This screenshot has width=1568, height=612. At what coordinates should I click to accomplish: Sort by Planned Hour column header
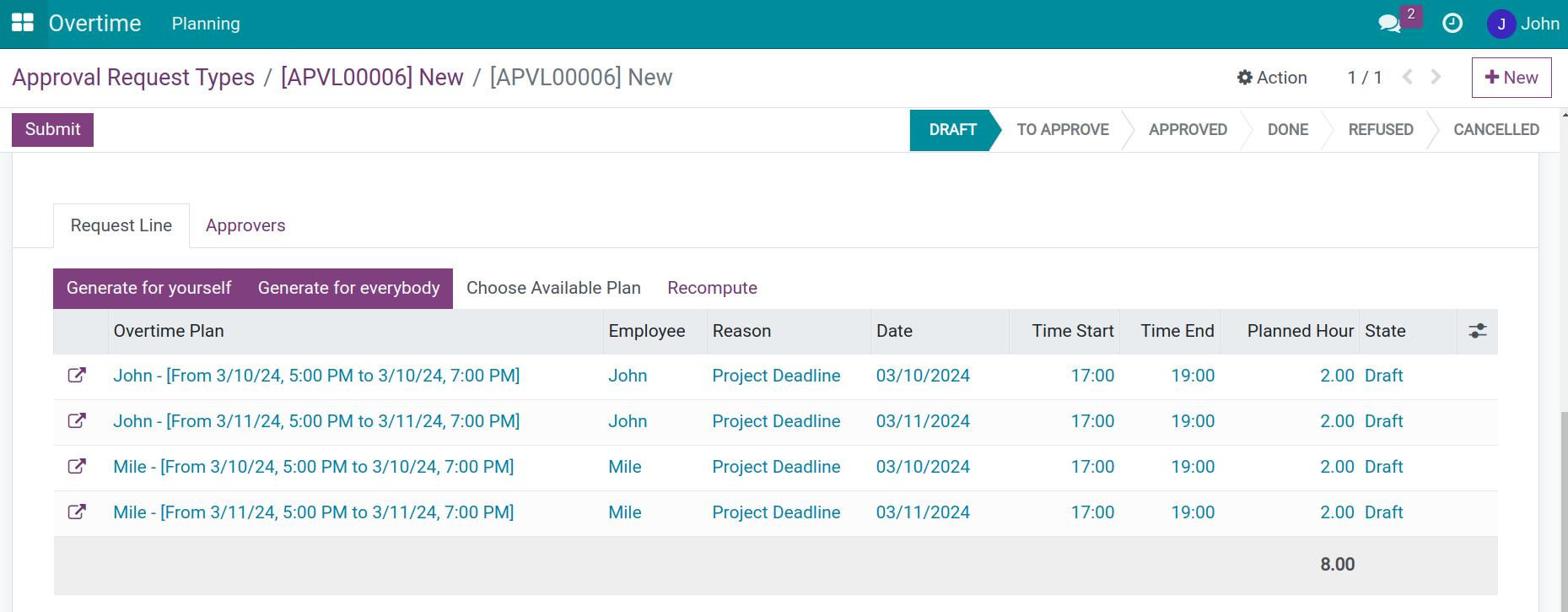tap(1290, 331)
